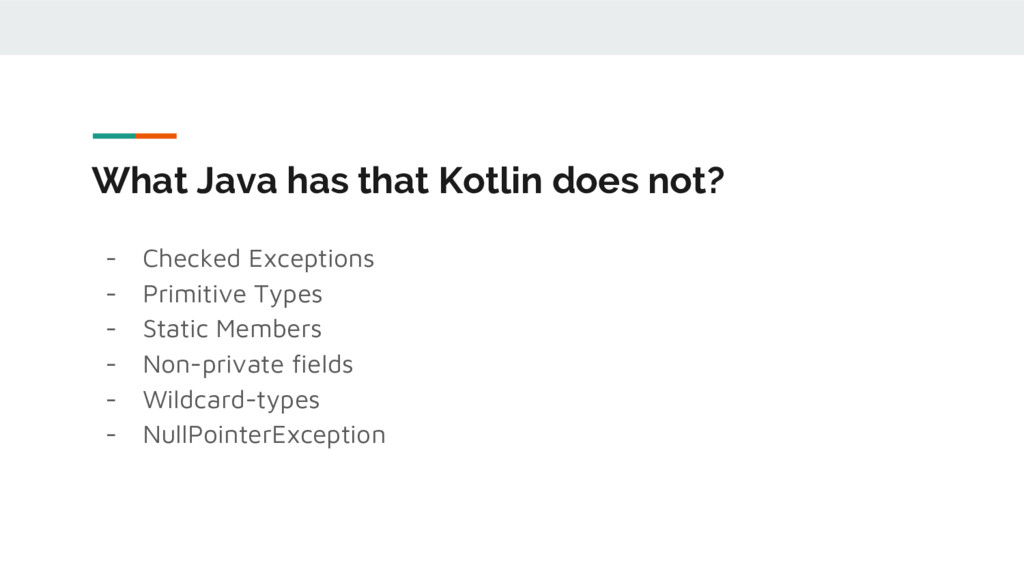1024x576 pixels.
Task: Select the NullPointerException bullet
Action: [264, 435]
